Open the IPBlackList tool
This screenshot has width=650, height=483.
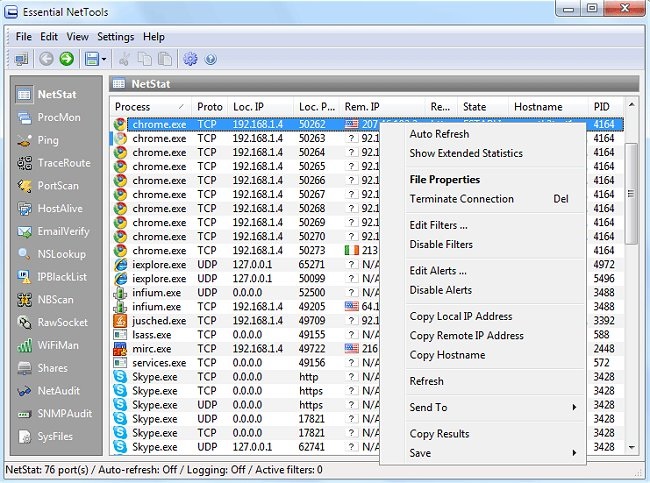click(52, 277)
